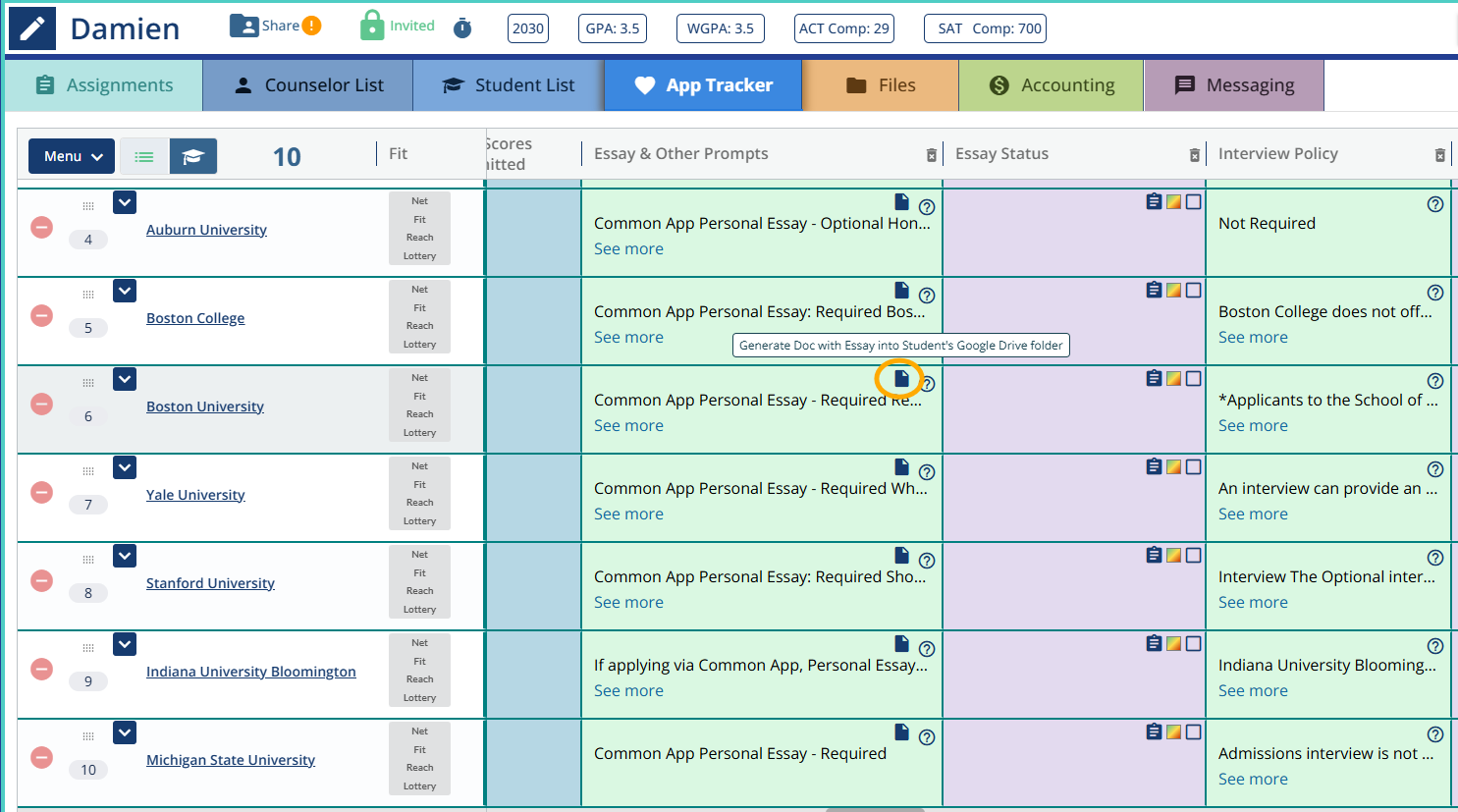Switch to the Accounting tab
The height and width of the screenshot is (812, 1458).
coord(1051,85)
